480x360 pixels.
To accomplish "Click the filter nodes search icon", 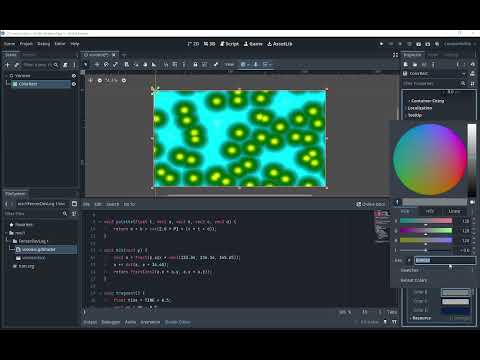I will tap(56, 65).
